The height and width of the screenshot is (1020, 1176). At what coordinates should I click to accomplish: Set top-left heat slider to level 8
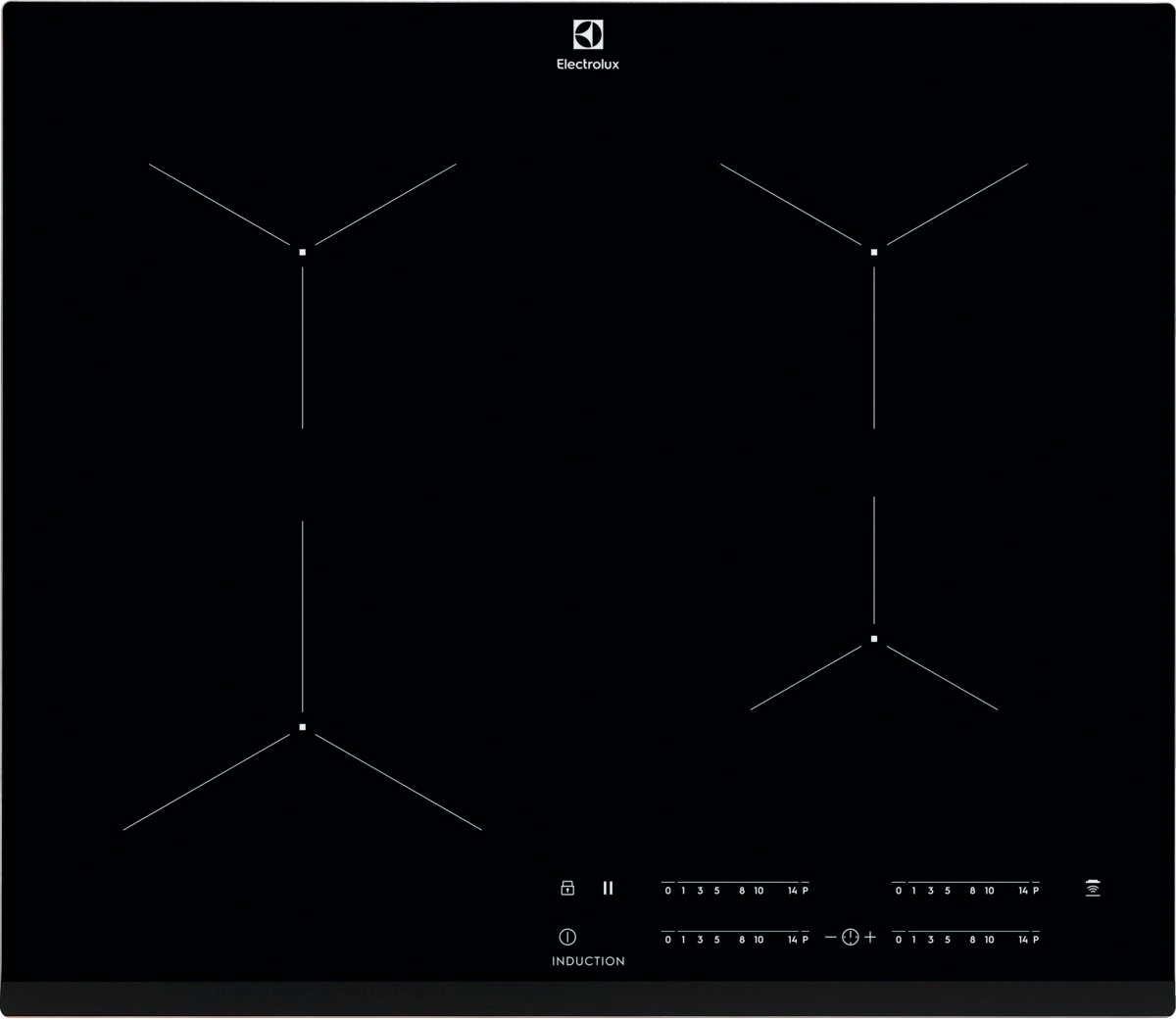742,890
